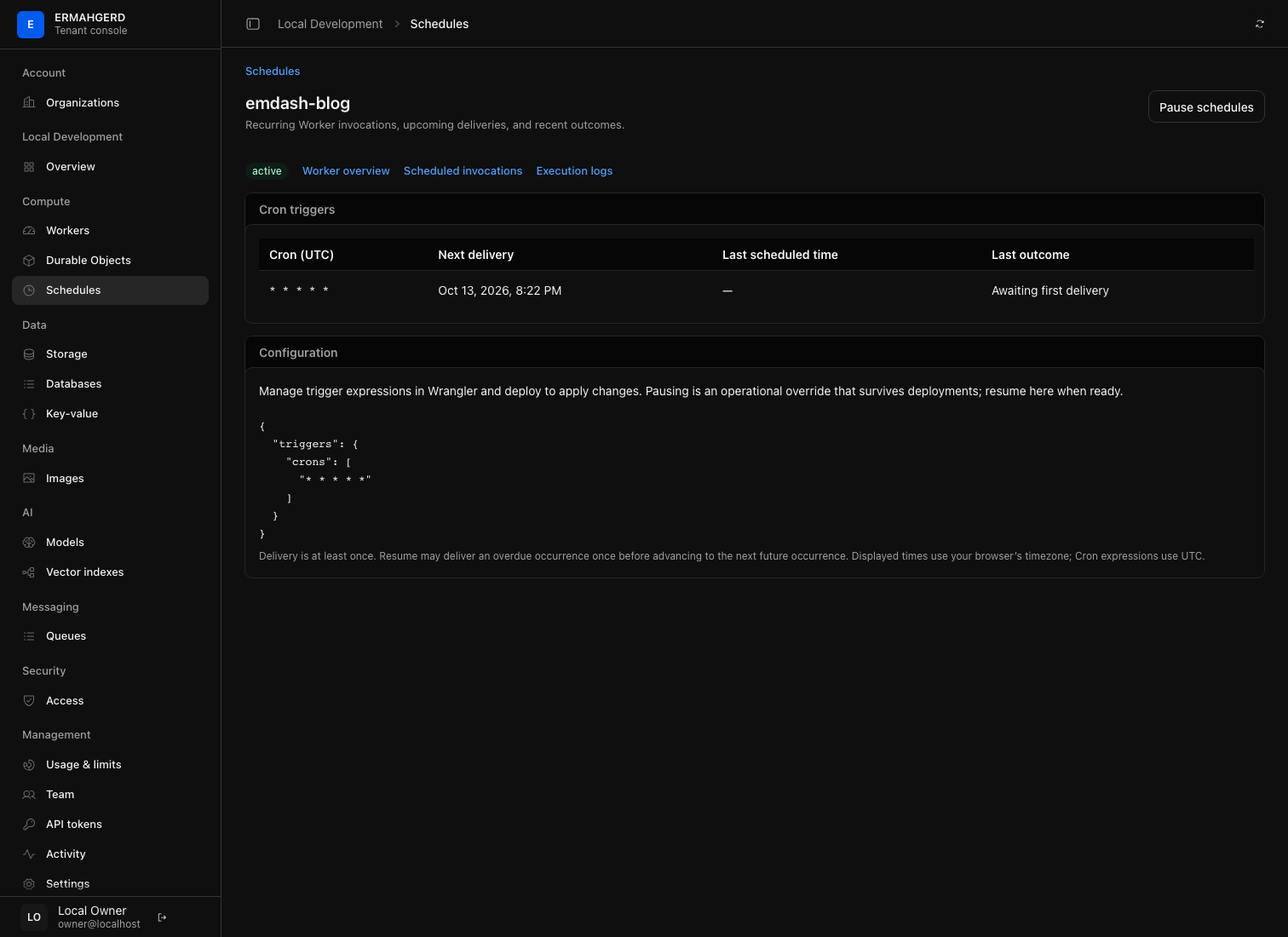Follow the Scheduled invocations link
Screen dimensions: 1288x937
[x=463, y=171]
